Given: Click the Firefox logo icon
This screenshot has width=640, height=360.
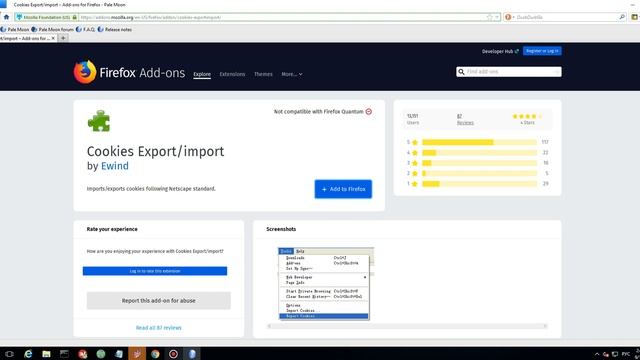Looking at the screenshot, I should (x=85, y=72).
